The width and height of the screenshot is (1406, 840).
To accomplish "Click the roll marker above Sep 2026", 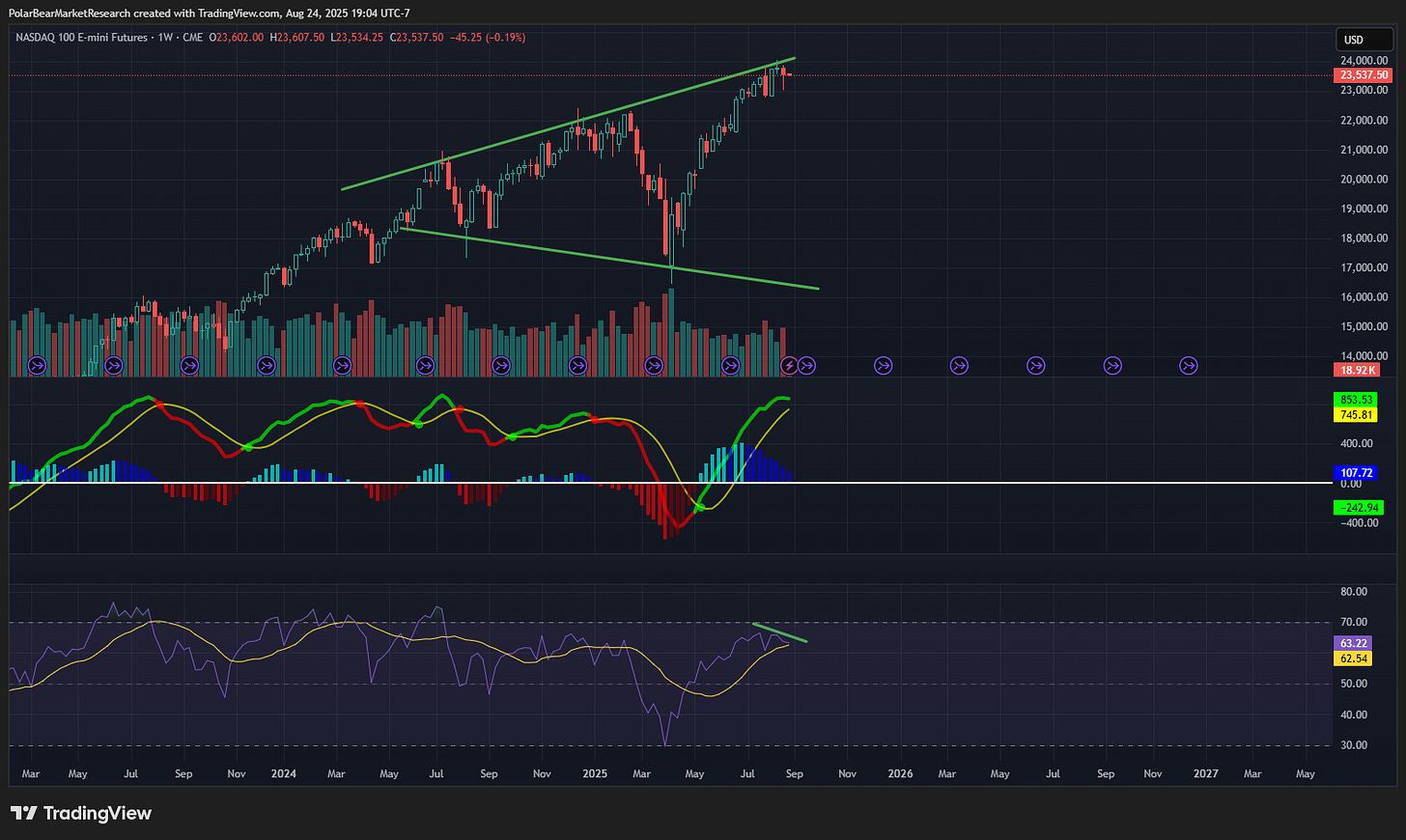I will 1112,365.
